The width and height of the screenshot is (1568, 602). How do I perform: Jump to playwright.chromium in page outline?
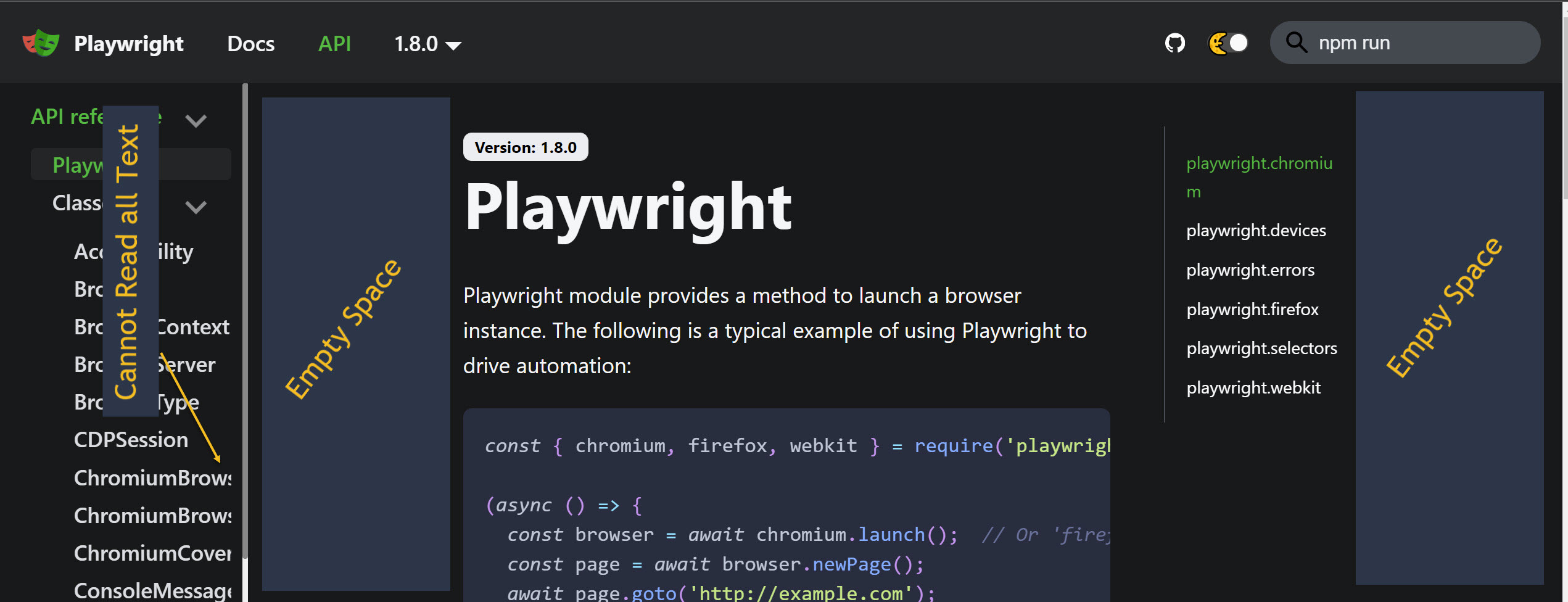1259,177
